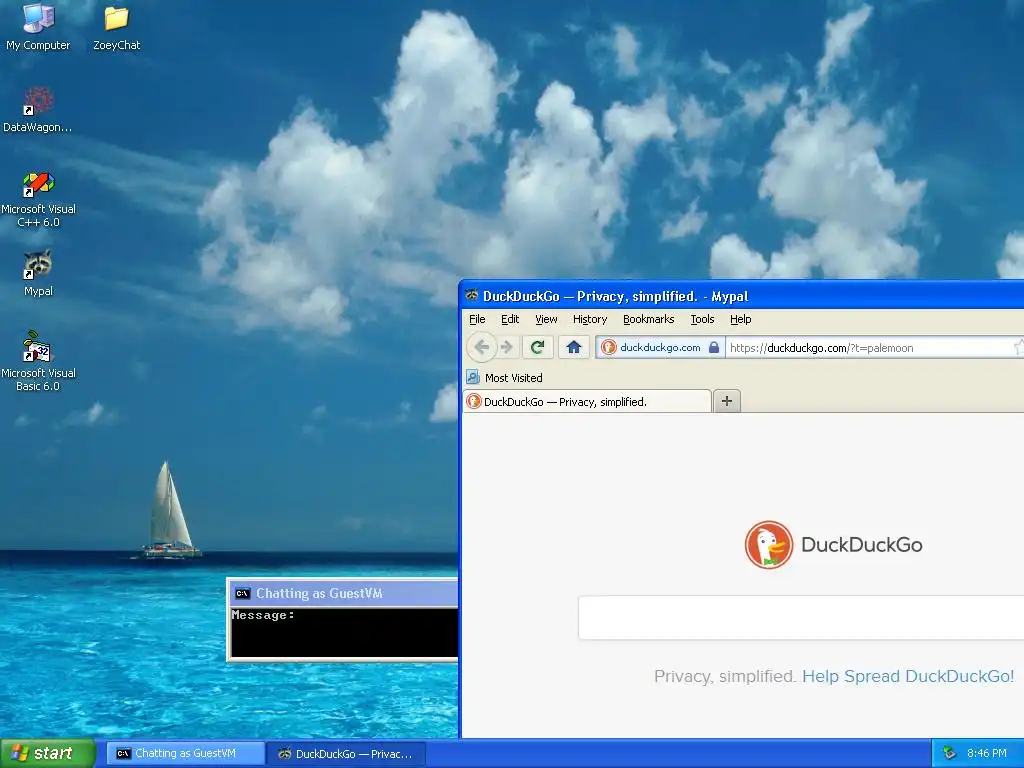This screenshot has height=768, width=1024.
Task: Click the URL address field
Action: [x=869, y=347]
